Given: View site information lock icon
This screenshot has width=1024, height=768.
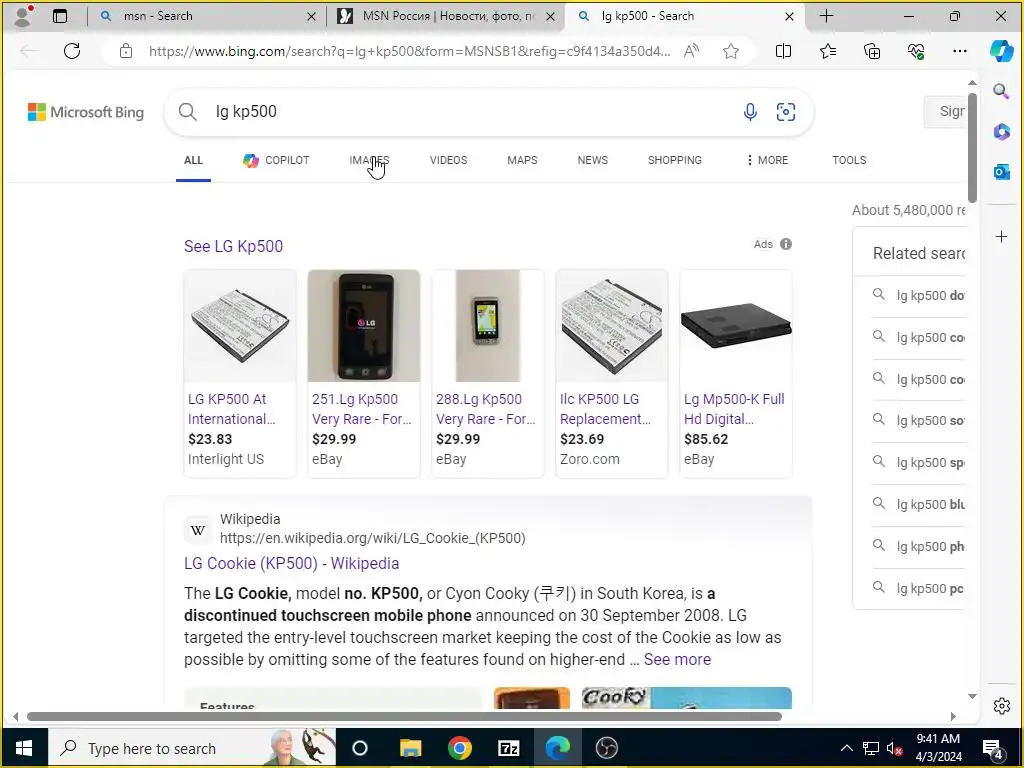Looking at the screenshot, I should click(126, 51).
